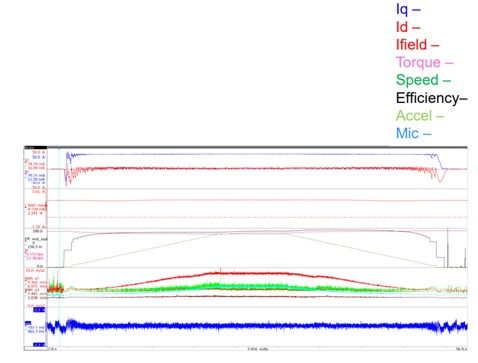Click the blue Mic legend label
Screen dimensions: 478x363
(x=413, y=133)
